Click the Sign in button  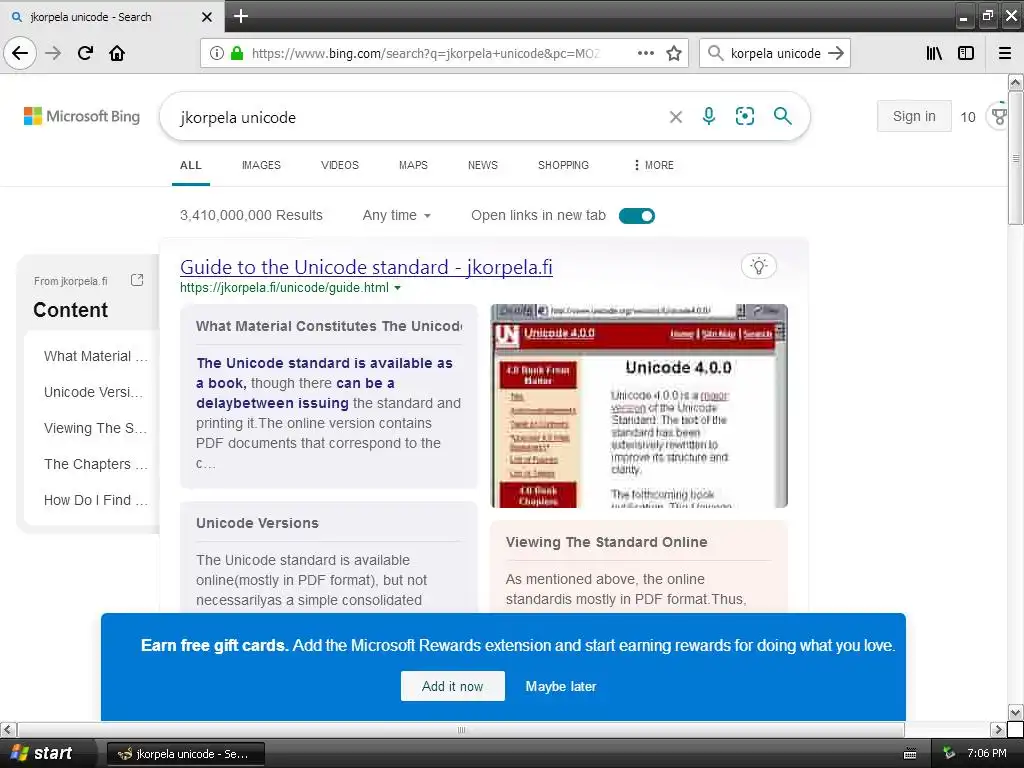(x=914, y=116)
